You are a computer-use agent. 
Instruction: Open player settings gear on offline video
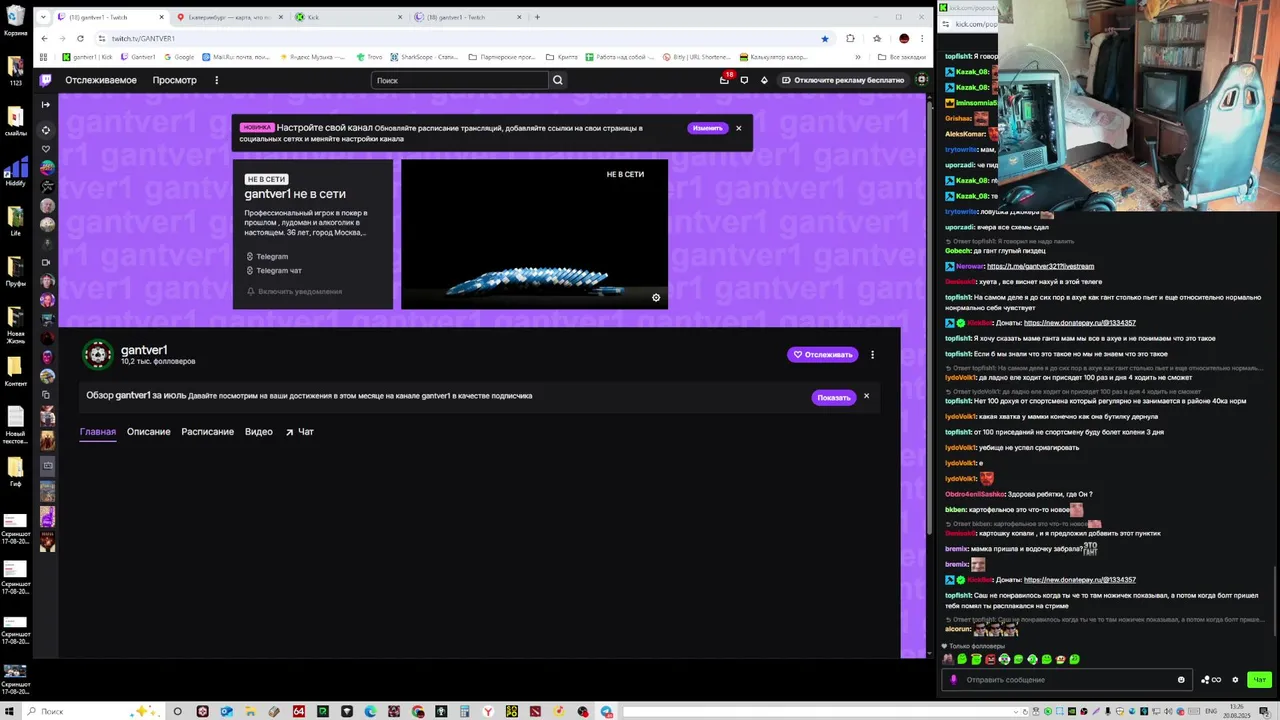(656, 297)
